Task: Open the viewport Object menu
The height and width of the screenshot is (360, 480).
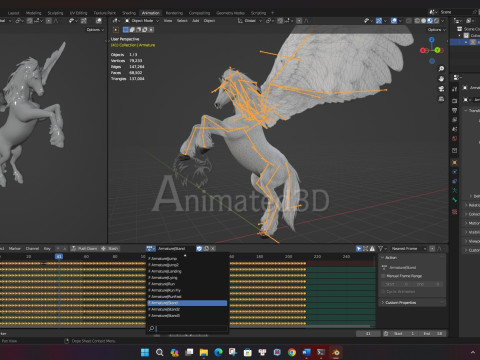Action: coord(209,21)
